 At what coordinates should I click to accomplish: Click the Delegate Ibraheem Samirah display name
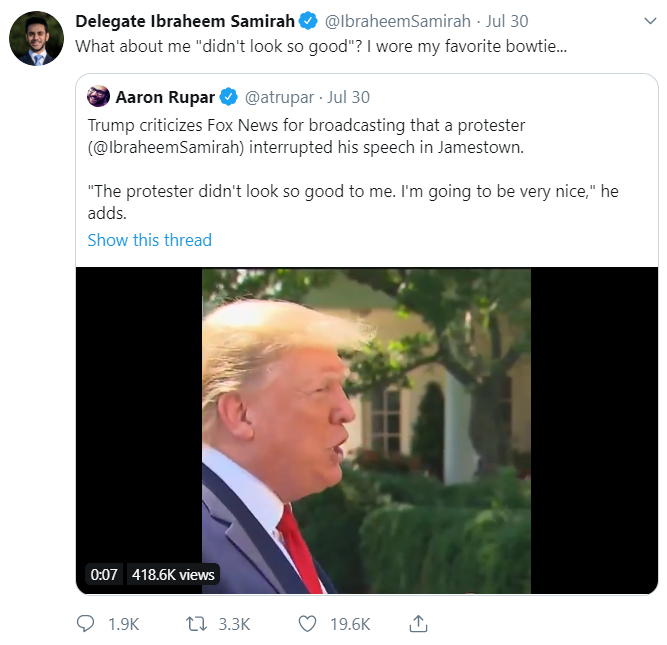[185, 21]
